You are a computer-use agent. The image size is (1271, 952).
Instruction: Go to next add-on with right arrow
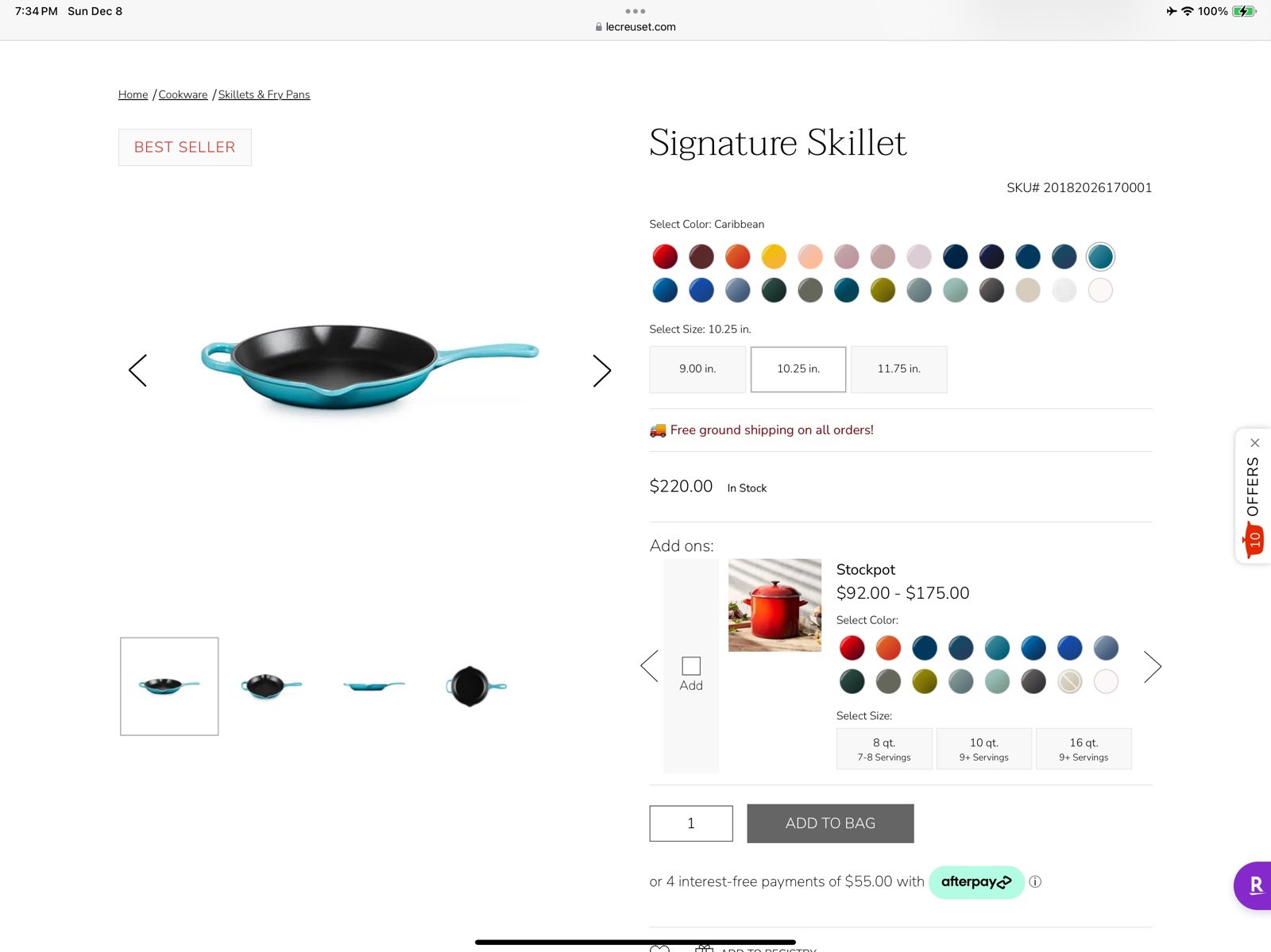tap(1153, 666)
